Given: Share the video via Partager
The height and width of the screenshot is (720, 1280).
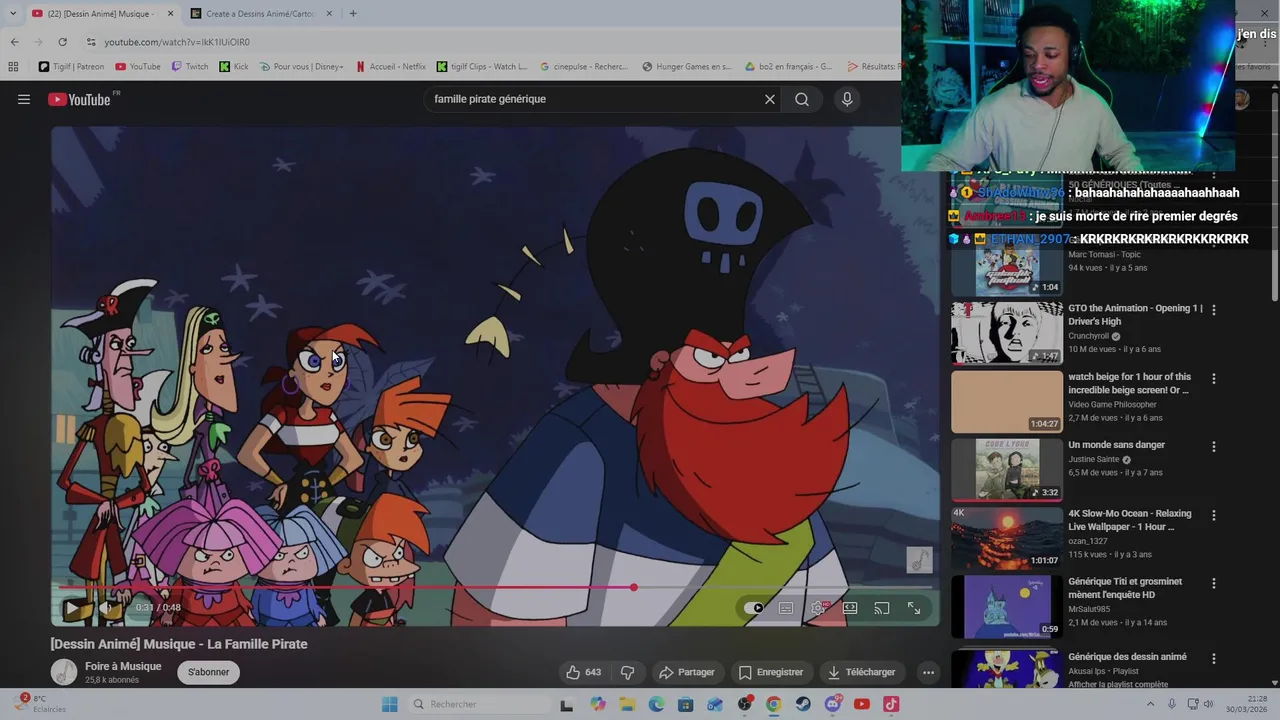Looking at the screenshot, I should coord(687,672).
